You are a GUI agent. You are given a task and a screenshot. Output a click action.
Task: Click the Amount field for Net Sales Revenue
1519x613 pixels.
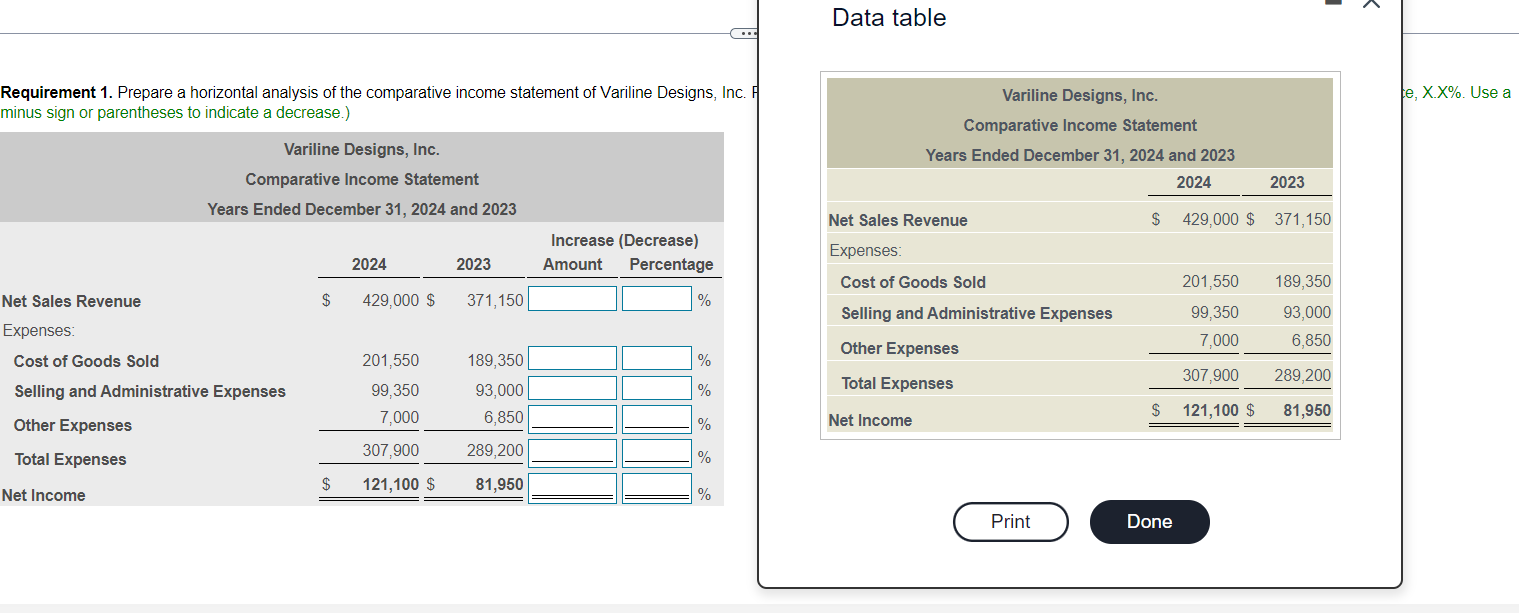[x=572, y=297]
